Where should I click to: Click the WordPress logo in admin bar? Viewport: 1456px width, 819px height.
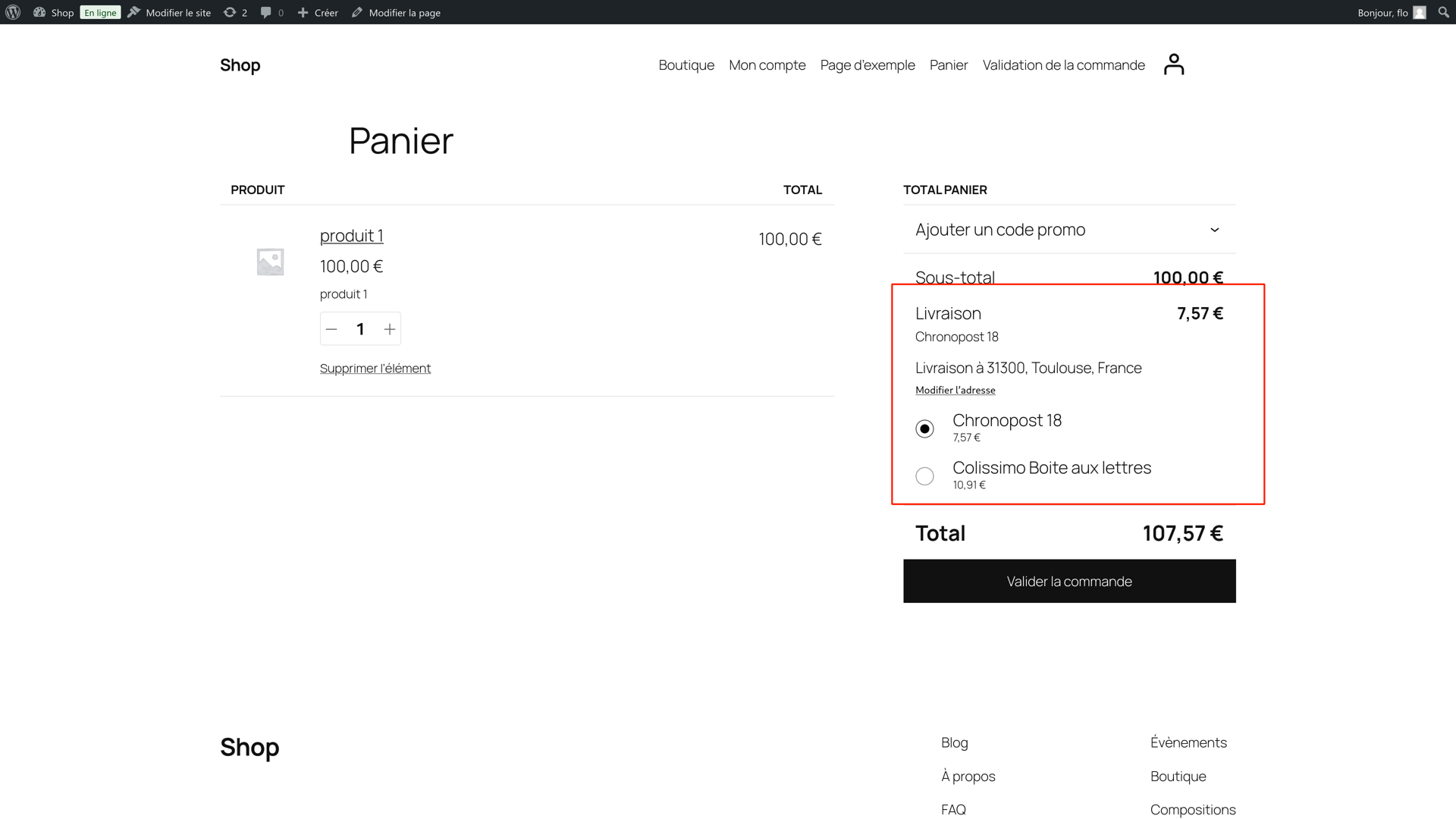pyautogui.click(x=13, y=12)
